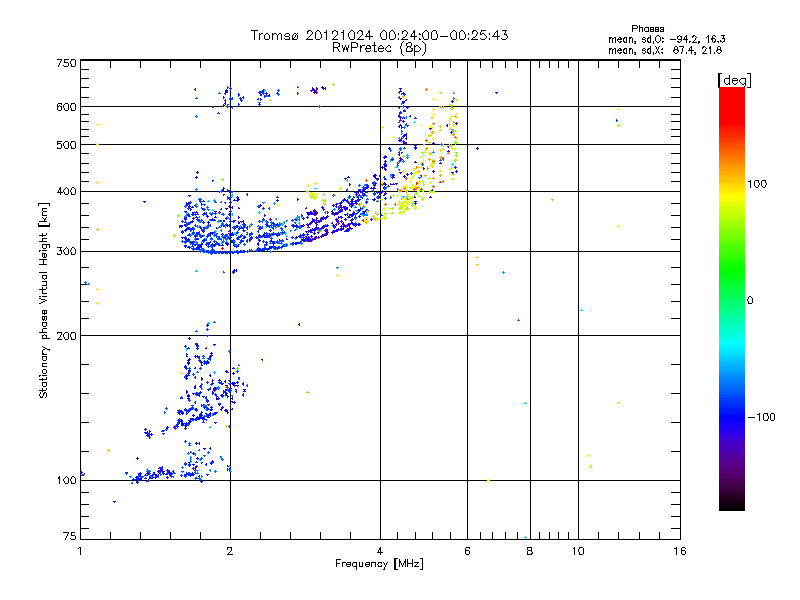Click the "RwPretec (8p)" subtitle

point(379,48)
